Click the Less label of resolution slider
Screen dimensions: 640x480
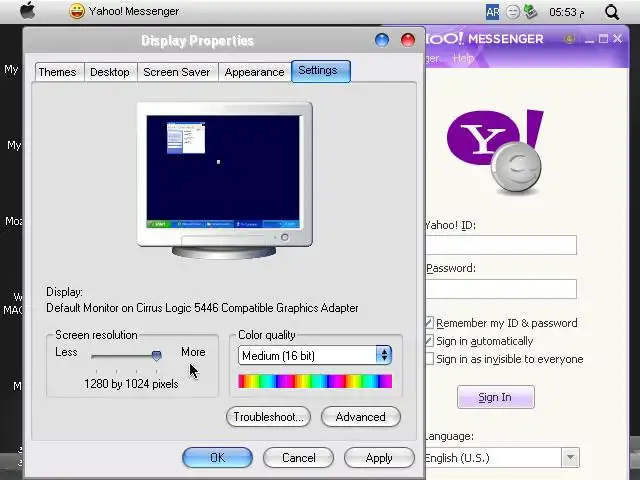tap(66, 352)
